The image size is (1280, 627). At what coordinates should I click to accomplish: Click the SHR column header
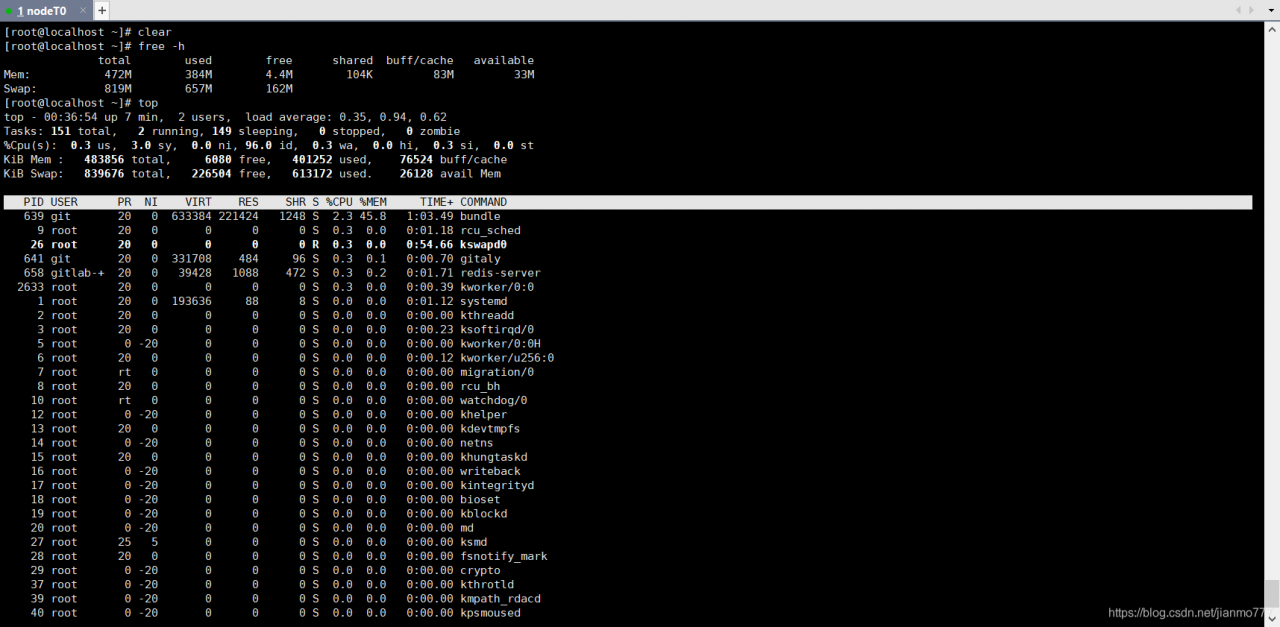click(x=296, y=202)
